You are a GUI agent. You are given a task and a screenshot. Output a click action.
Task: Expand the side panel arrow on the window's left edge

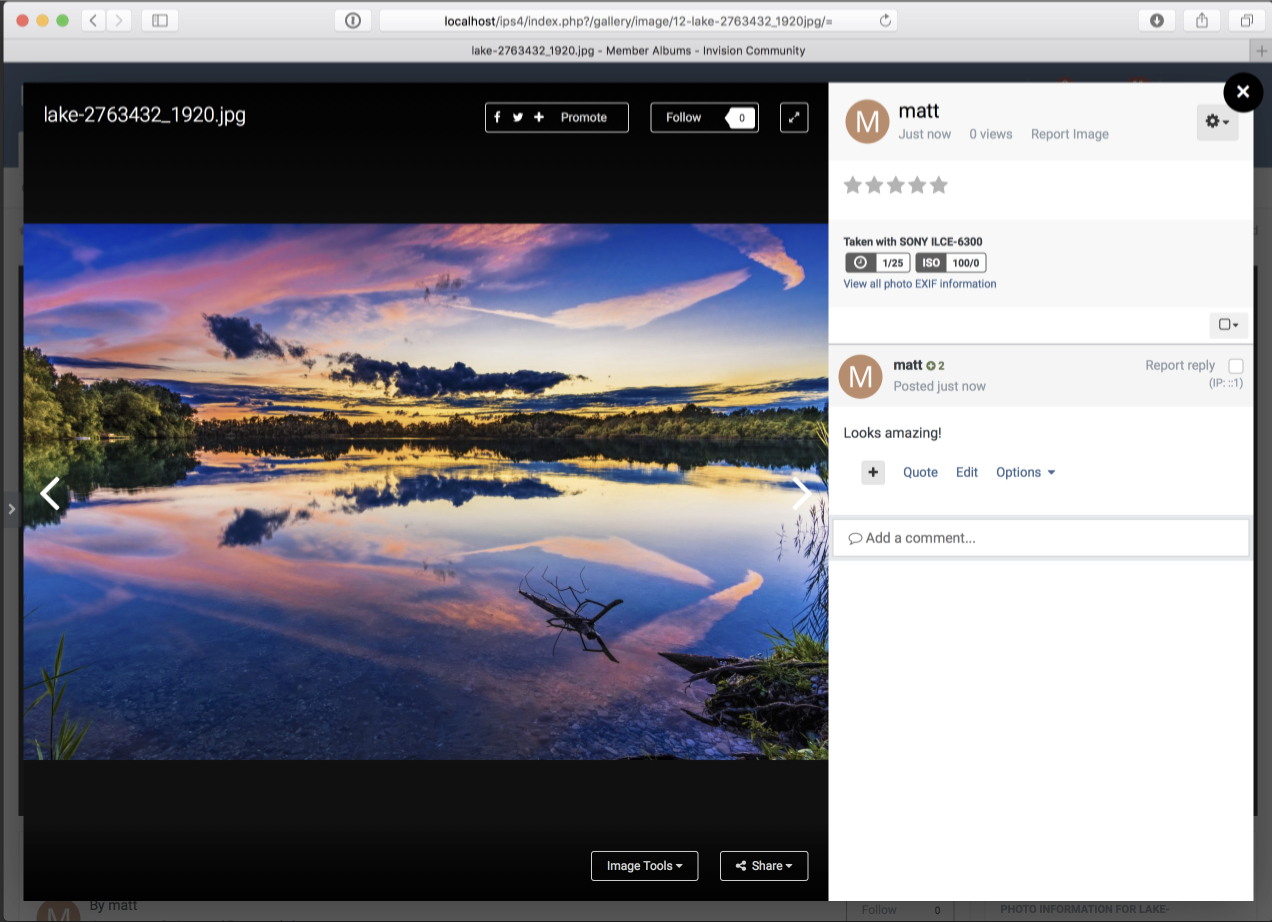tap(11, 509)
